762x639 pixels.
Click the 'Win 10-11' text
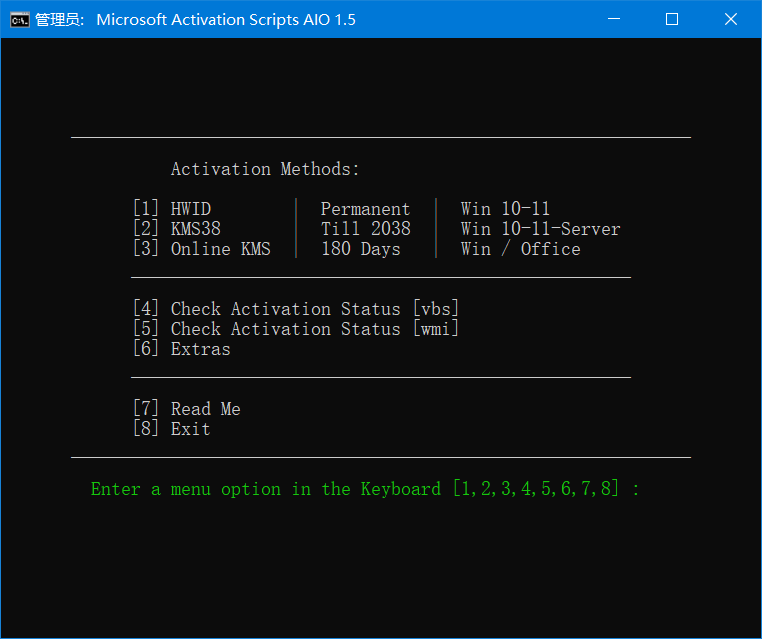tap(505, 209)
